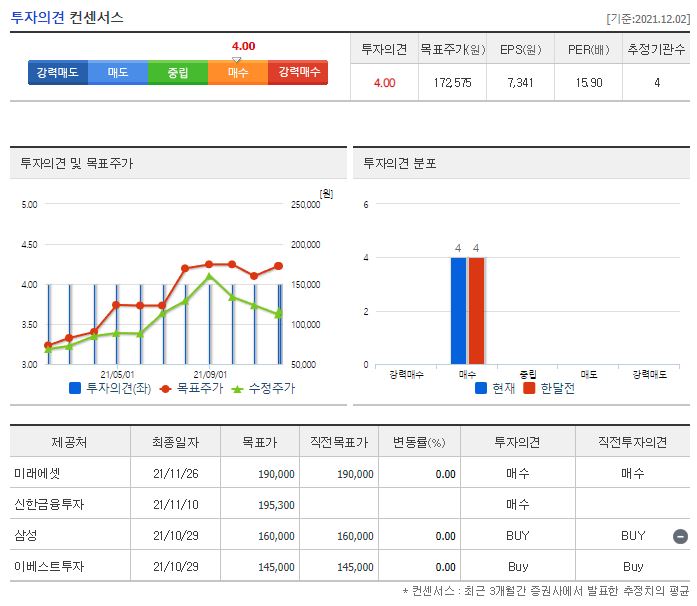
Task: Click the 21/09/01 axis label
Action: pyautogui.click(x=210, y=374)
